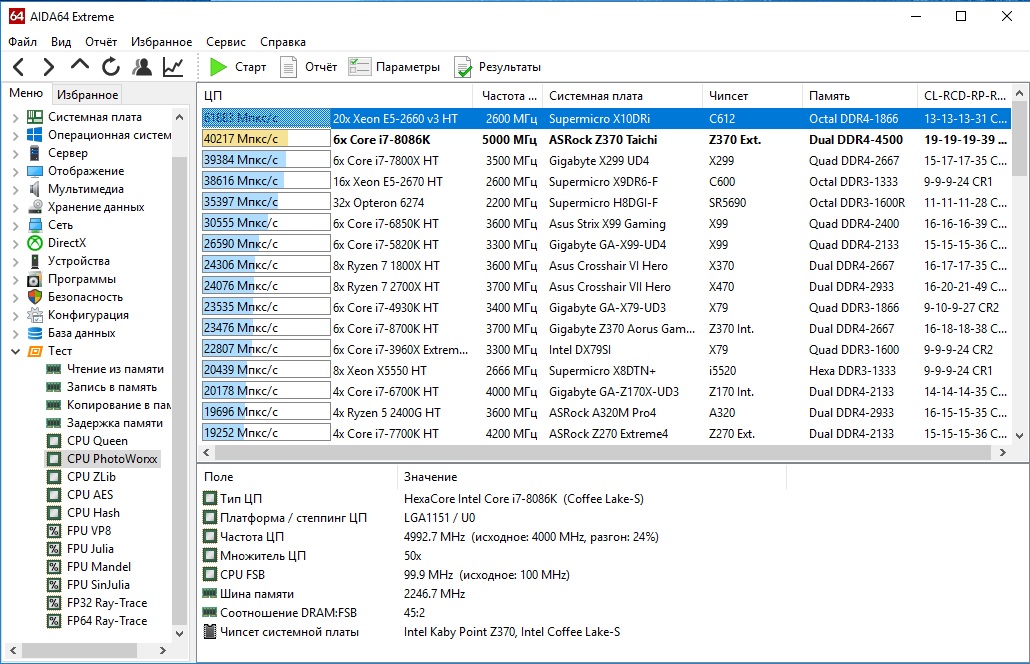Screen dimensions: 1030x664
Task: Expand the Операционная система tree node
Action: [x=15, y=135]
